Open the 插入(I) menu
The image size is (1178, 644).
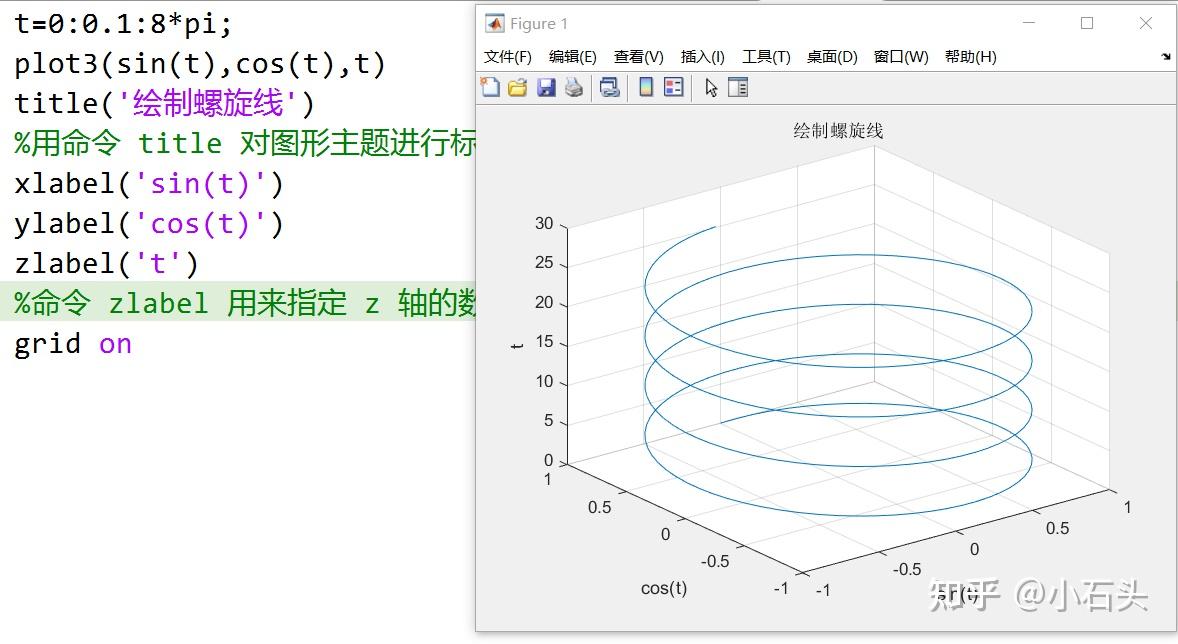(x=702, y=57)
